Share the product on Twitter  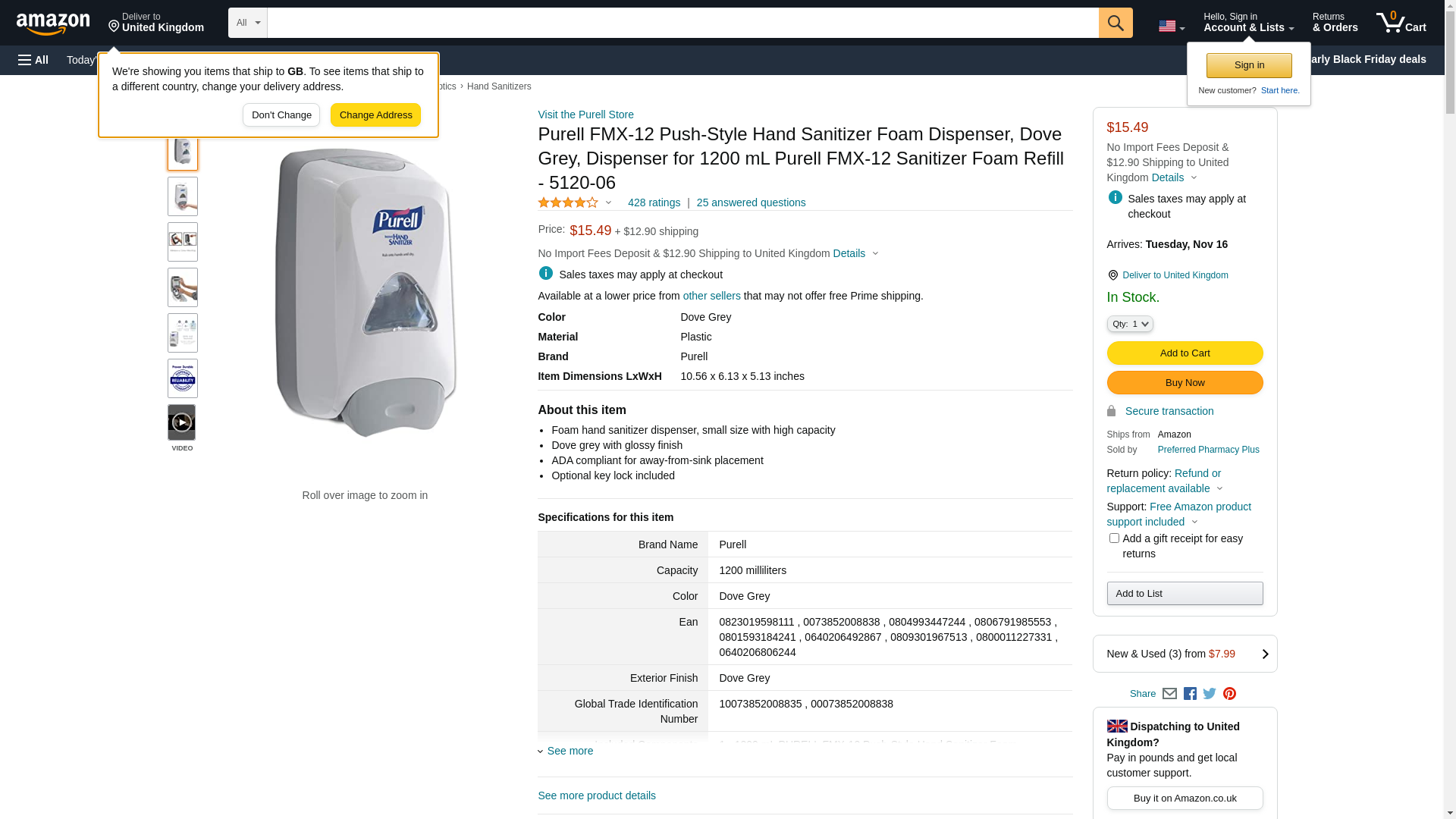pos(1210,694)
